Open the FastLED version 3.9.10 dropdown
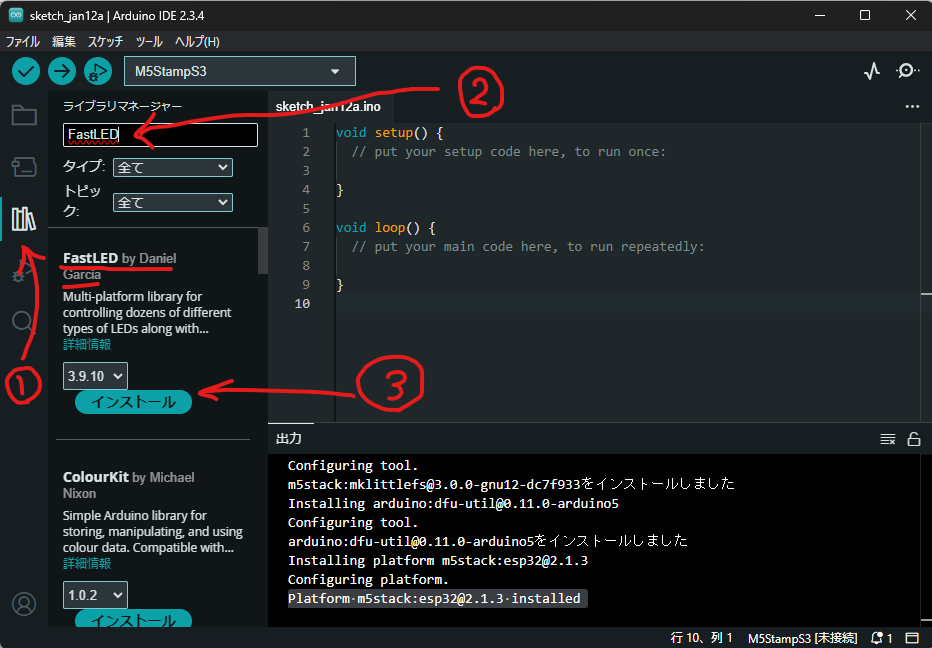The width and height of the screenshot is (932, 648). 95,376
